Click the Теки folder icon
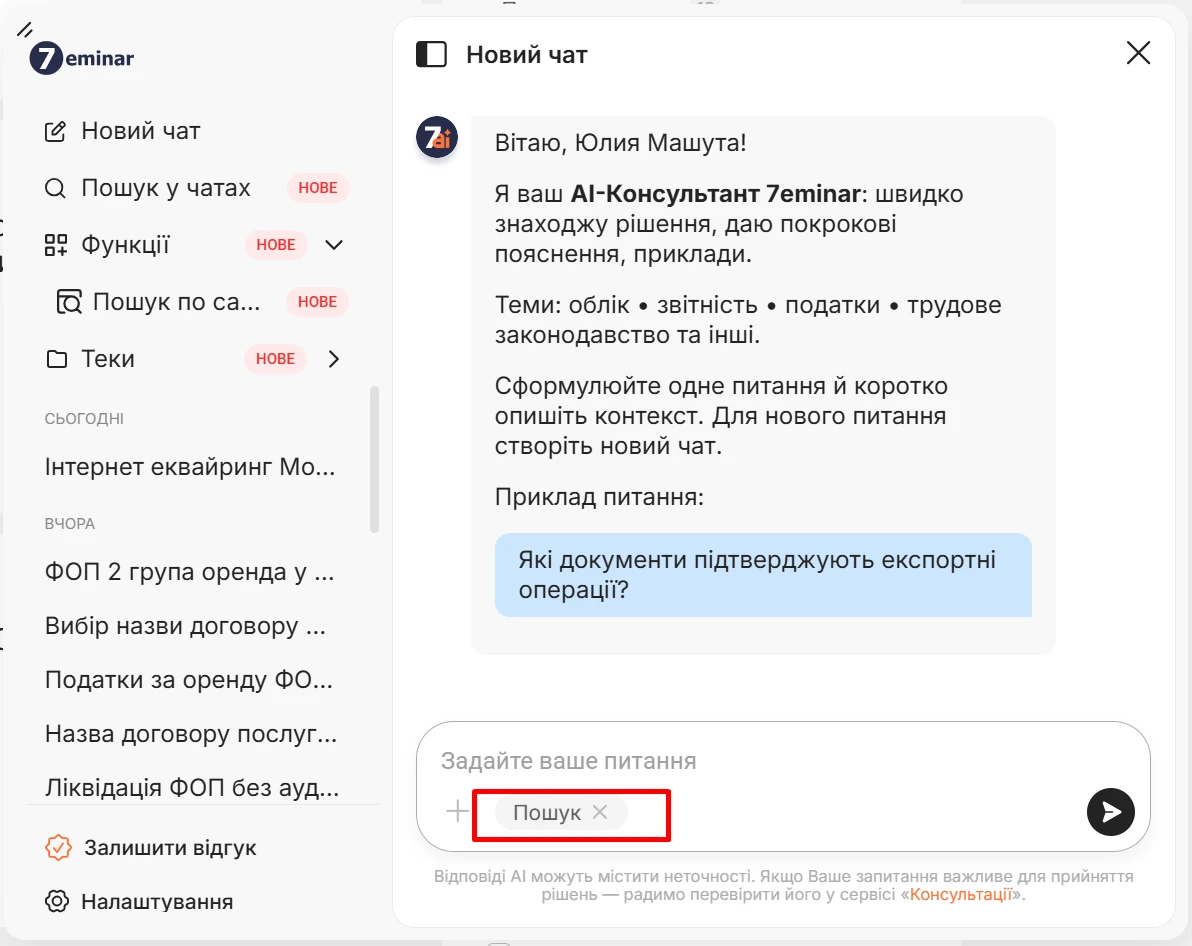This screenshot has height=946, width=1192. click(56, 359)
